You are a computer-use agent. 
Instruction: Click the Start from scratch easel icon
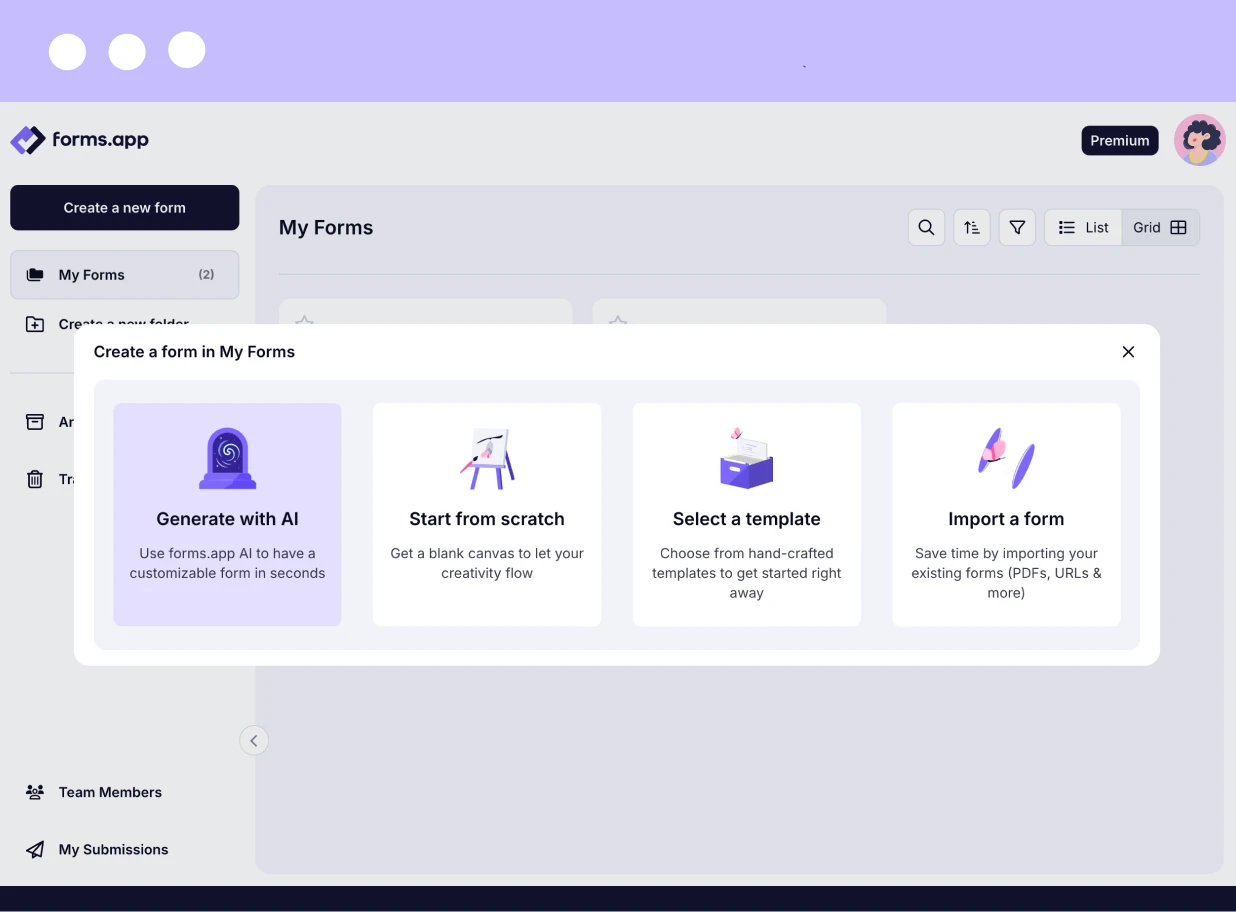tap(487, 459)
